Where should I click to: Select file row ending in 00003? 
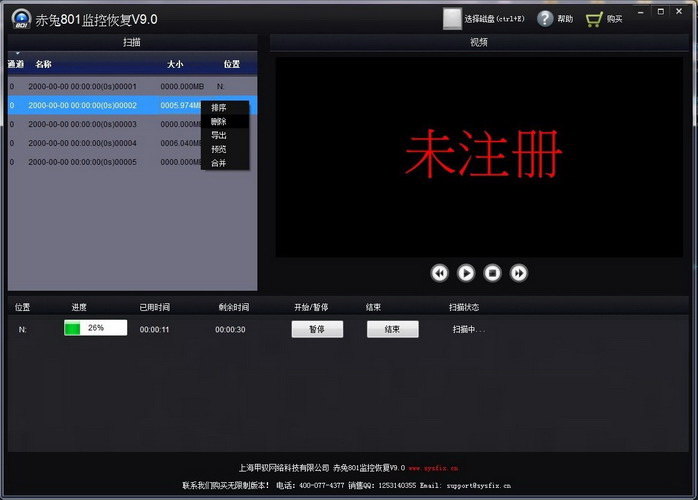132,124
